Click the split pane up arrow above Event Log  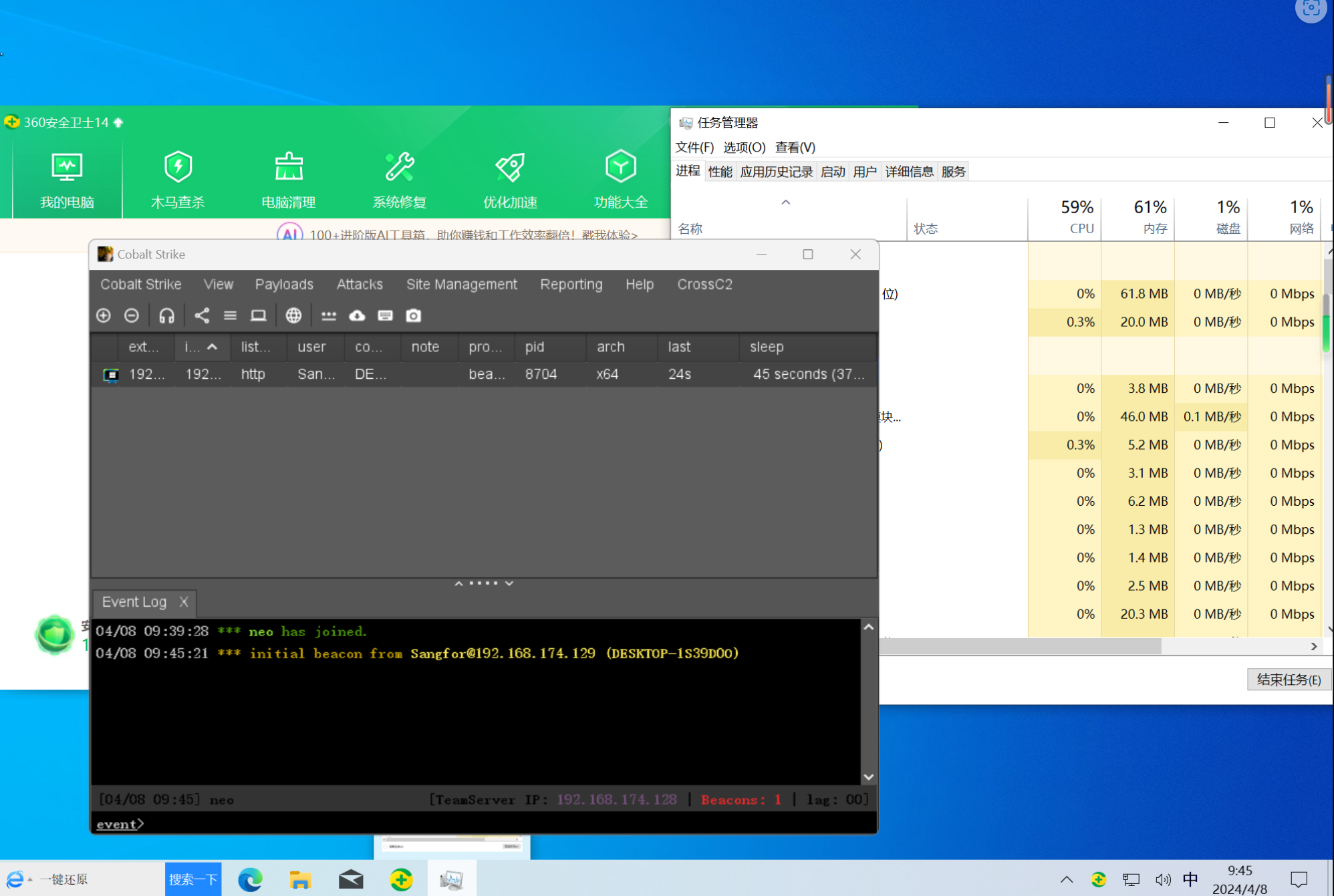[x=458, y=583]
